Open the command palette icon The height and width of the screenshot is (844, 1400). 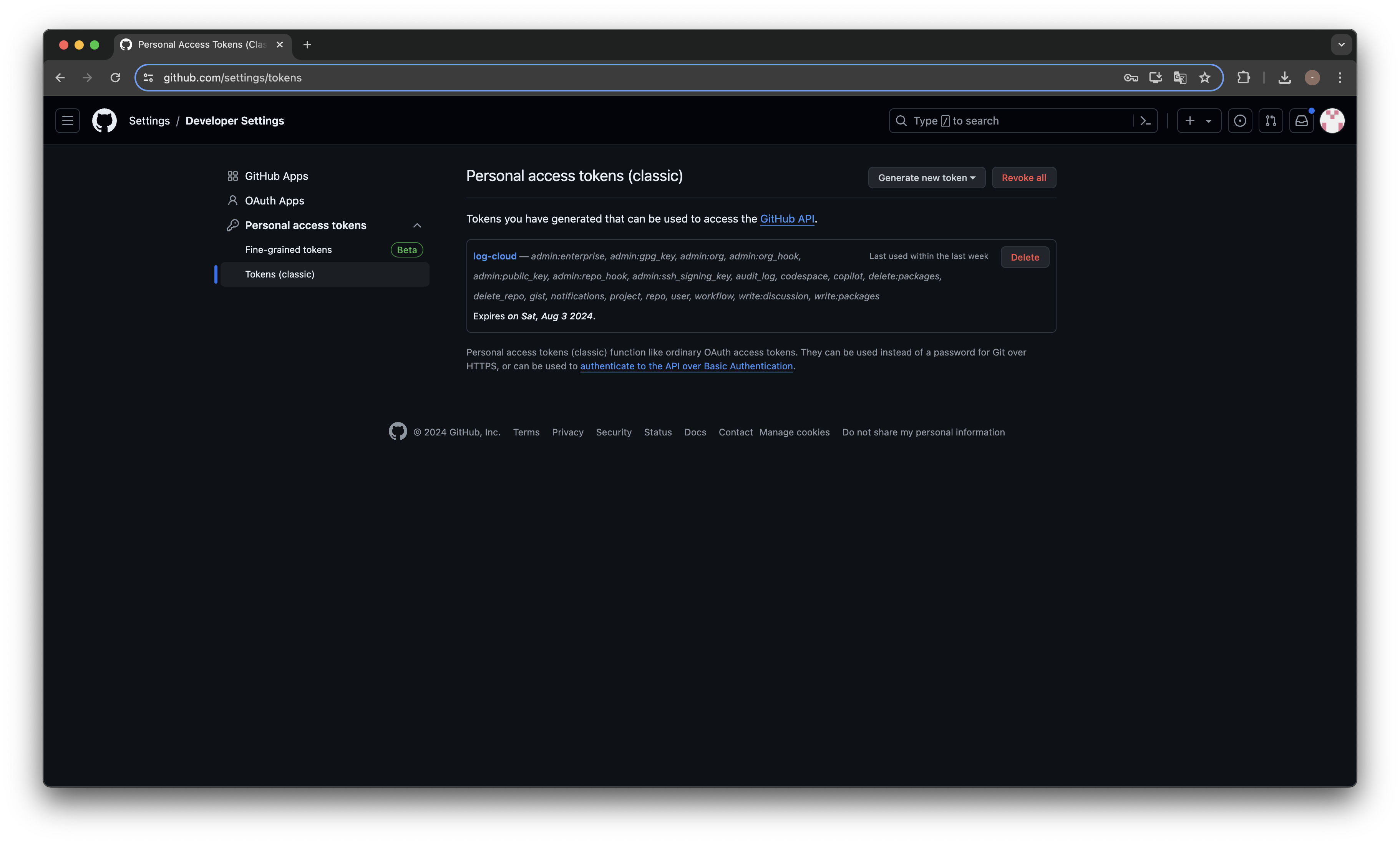[1145, 121]
